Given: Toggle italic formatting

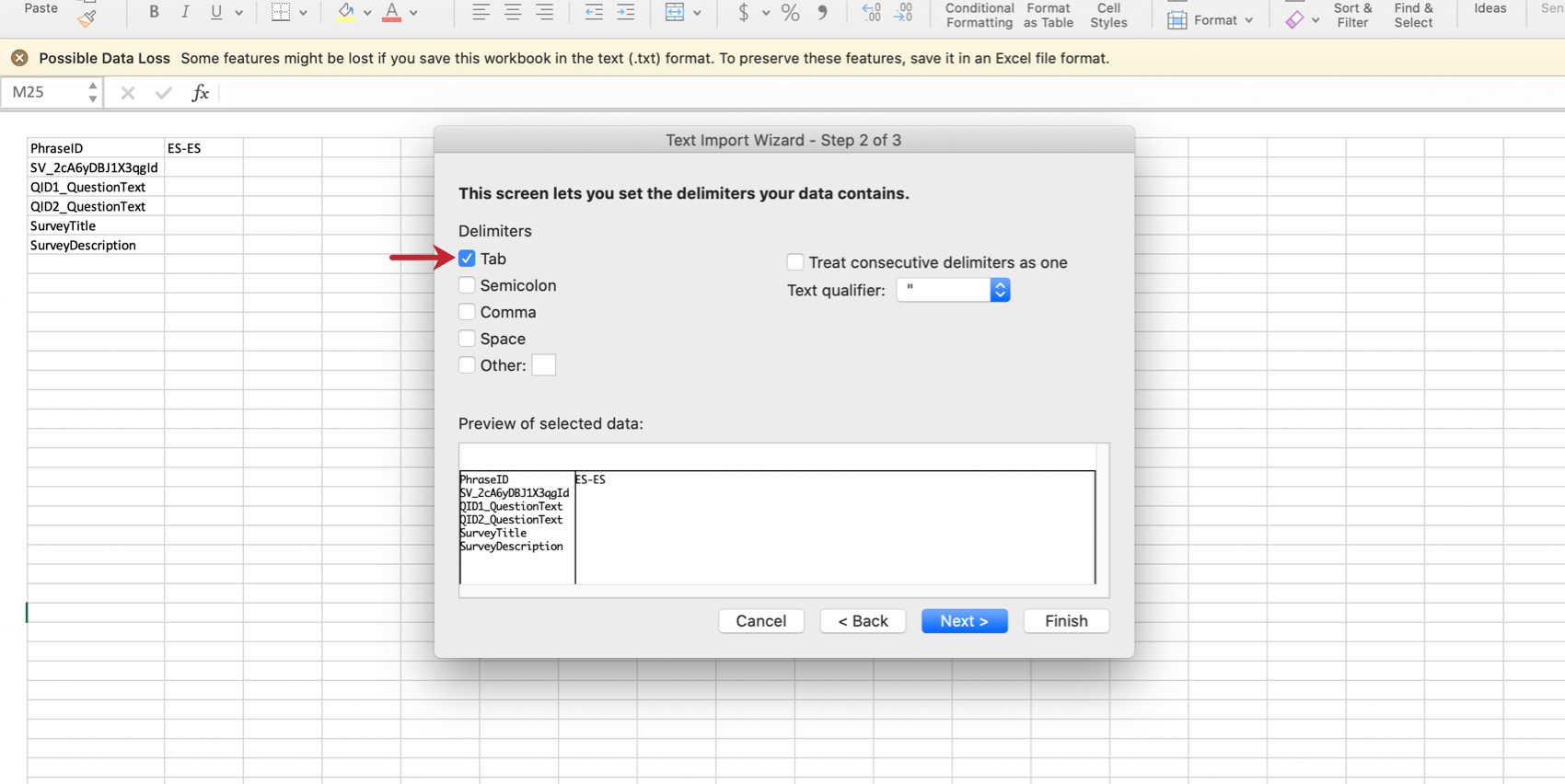Looking at the screenshot, I should (185, 12).
